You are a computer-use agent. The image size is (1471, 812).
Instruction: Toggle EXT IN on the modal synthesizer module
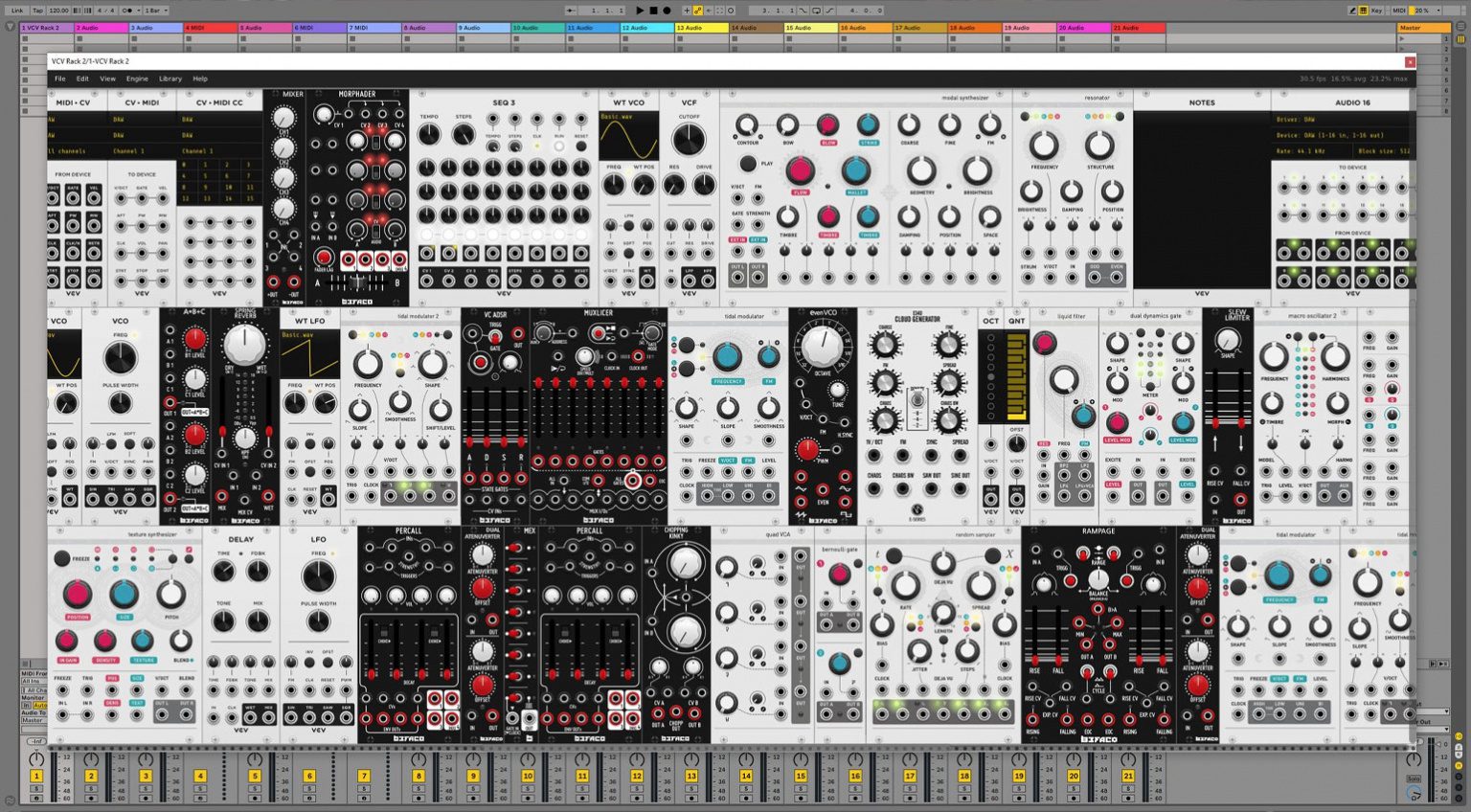coord(737,240)
